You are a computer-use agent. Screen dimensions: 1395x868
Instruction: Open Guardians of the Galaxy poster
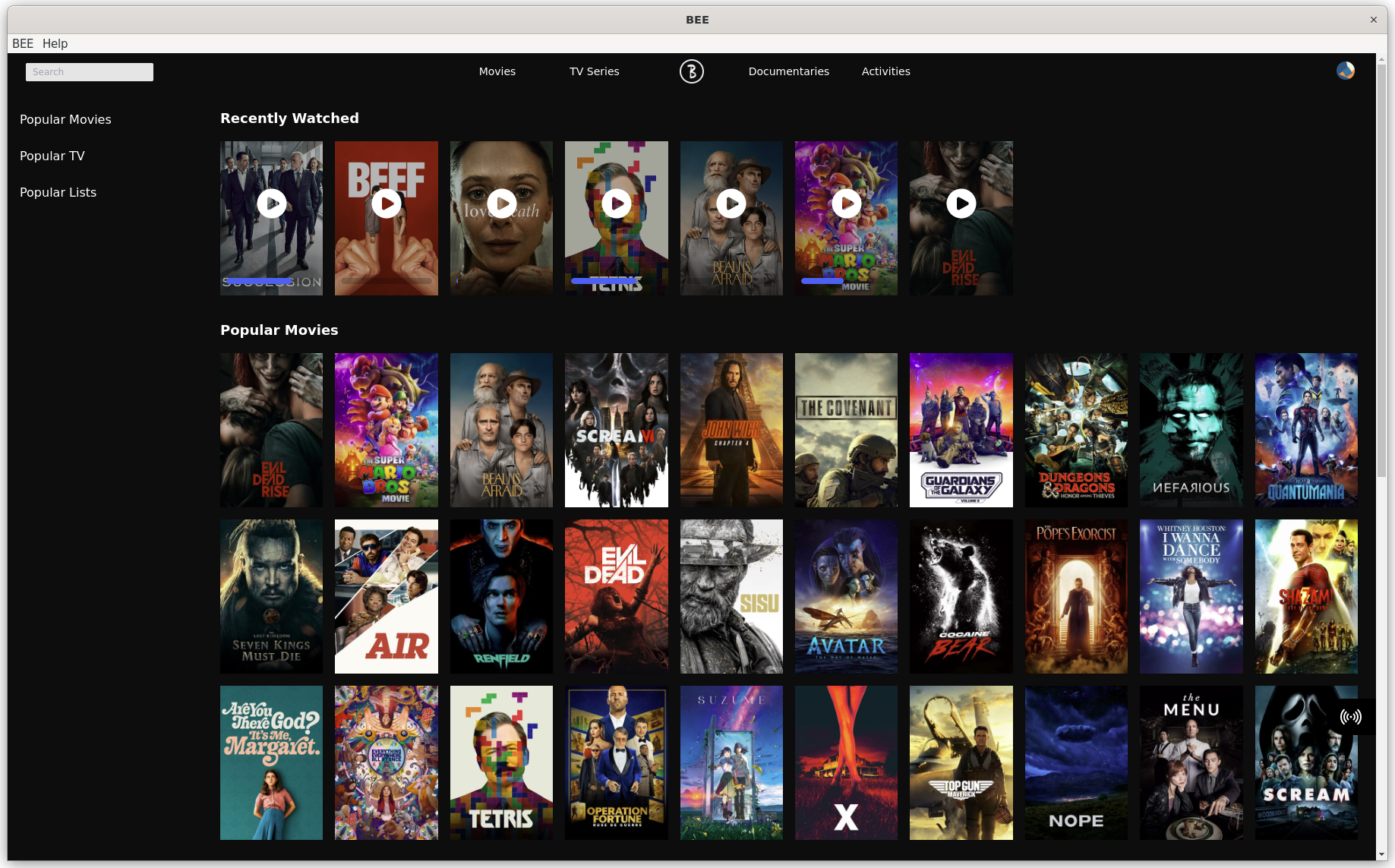tap(961, 430)
